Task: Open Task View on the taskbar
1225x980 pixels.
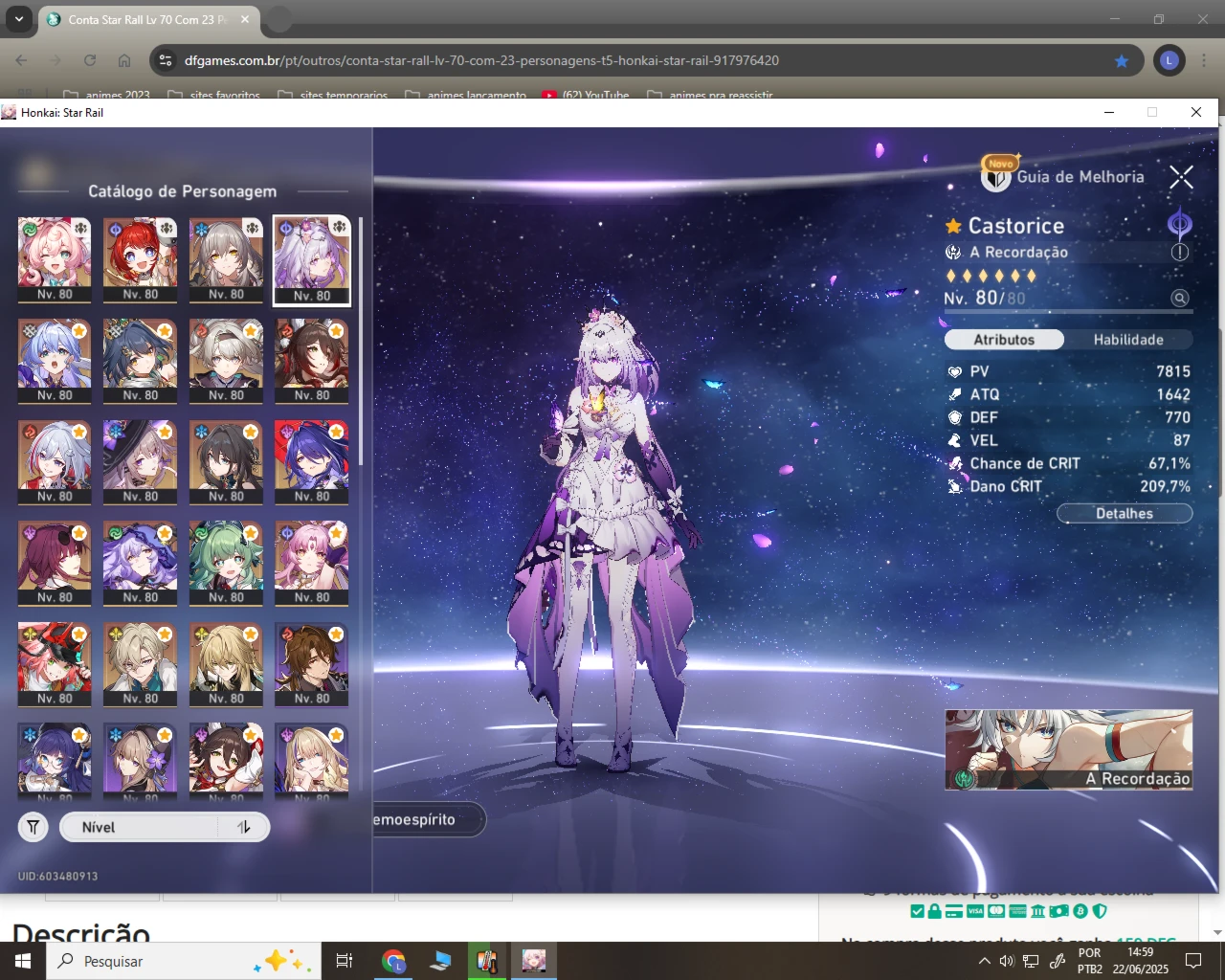Action: (x=345, y=961)
